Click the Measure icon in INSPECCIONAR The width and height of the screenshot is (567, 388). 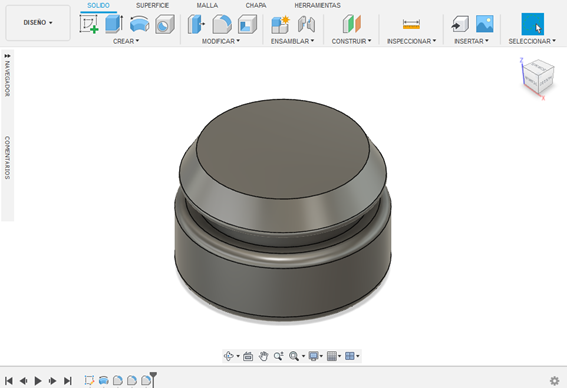pyautogui.click(x=411, y=24)
